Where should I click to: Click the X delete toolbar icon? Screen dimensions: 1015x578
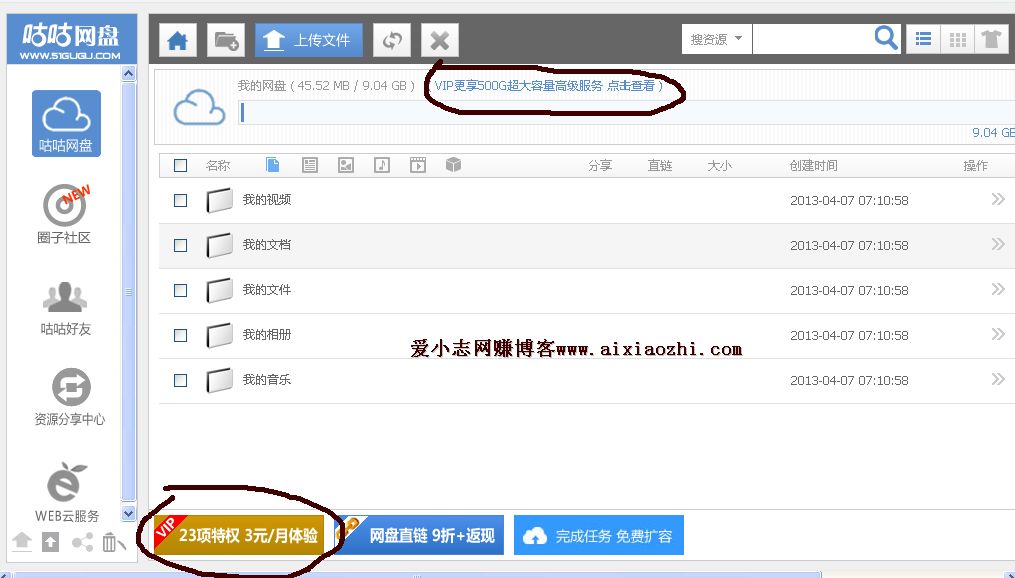pos(440,41)
